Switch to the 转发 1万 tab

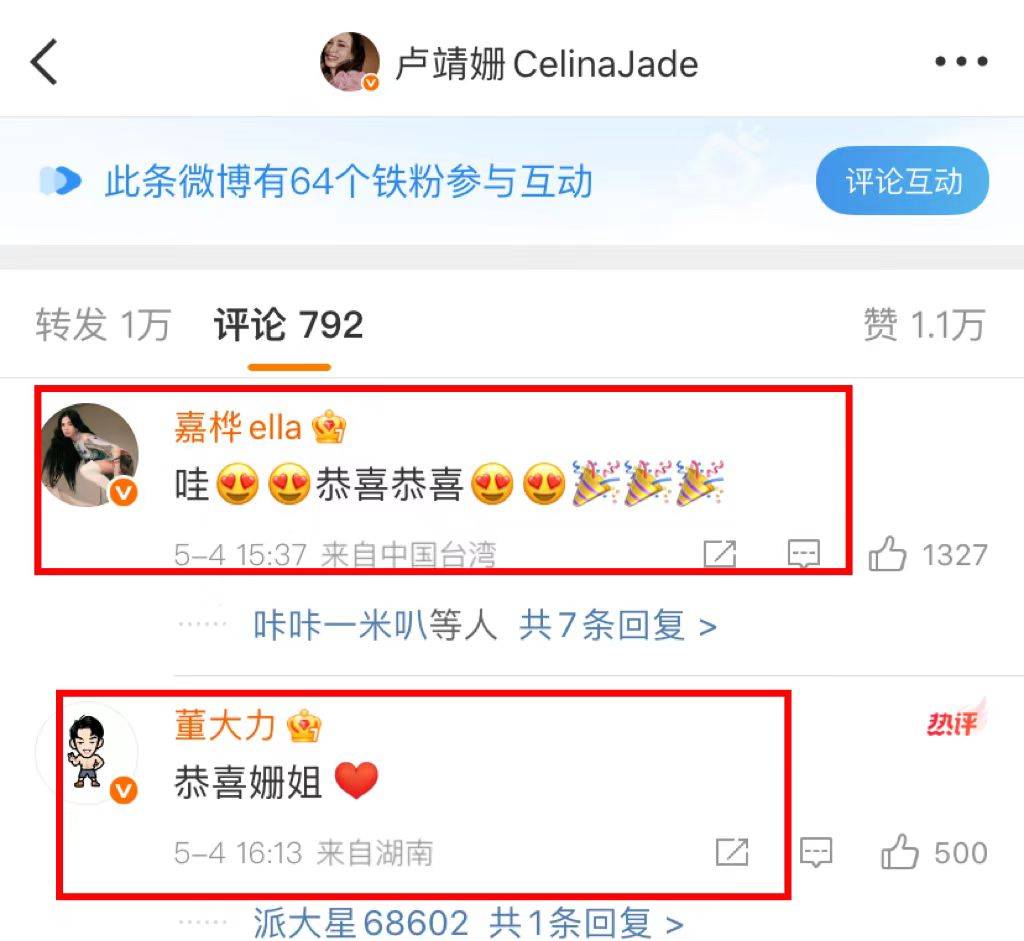pyautogui.click(x=103, y=325)
